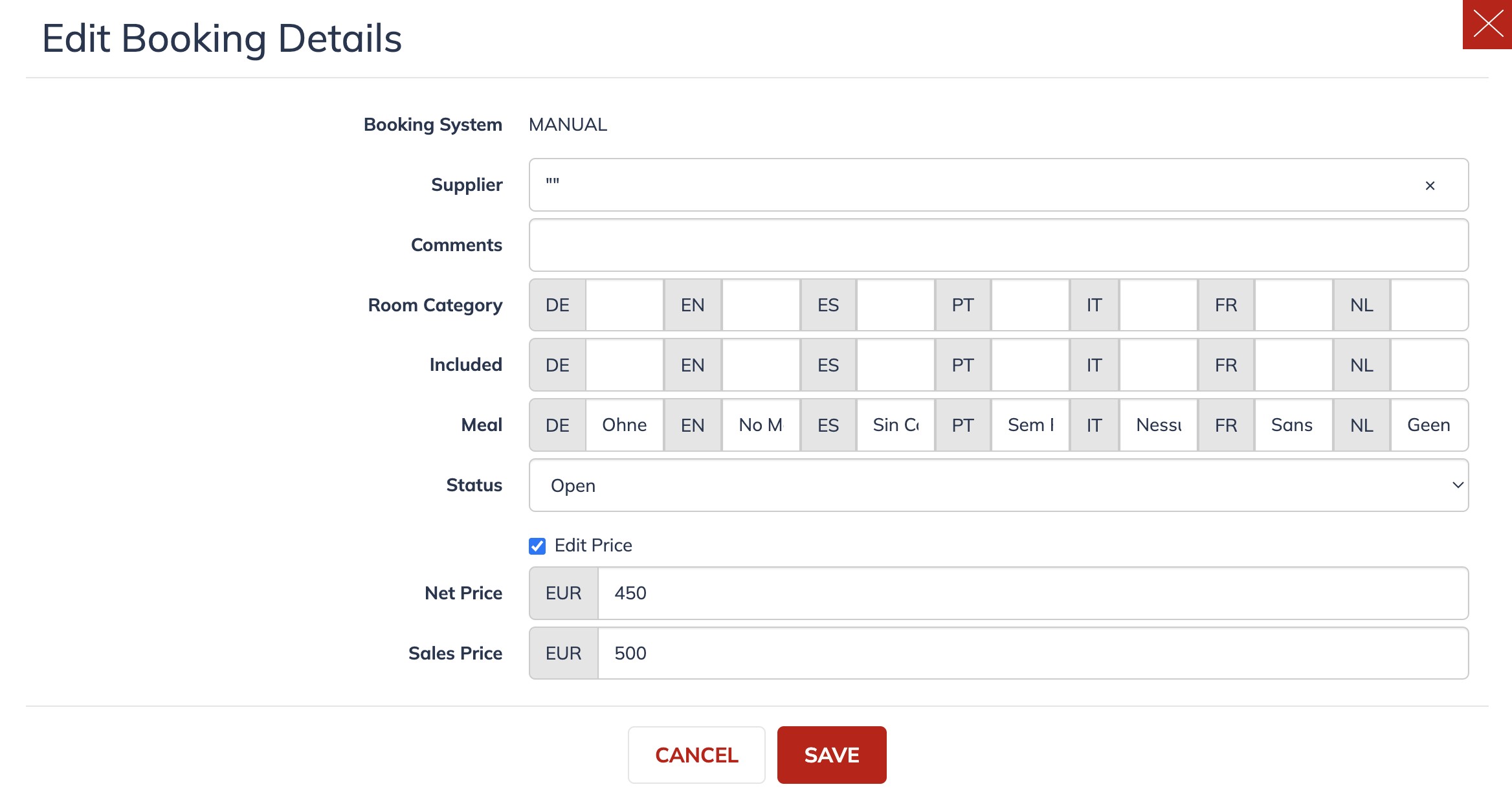1512x800 pixels.
Task: Edit the Meal NL field Geen
Action: coord(1429,425)
